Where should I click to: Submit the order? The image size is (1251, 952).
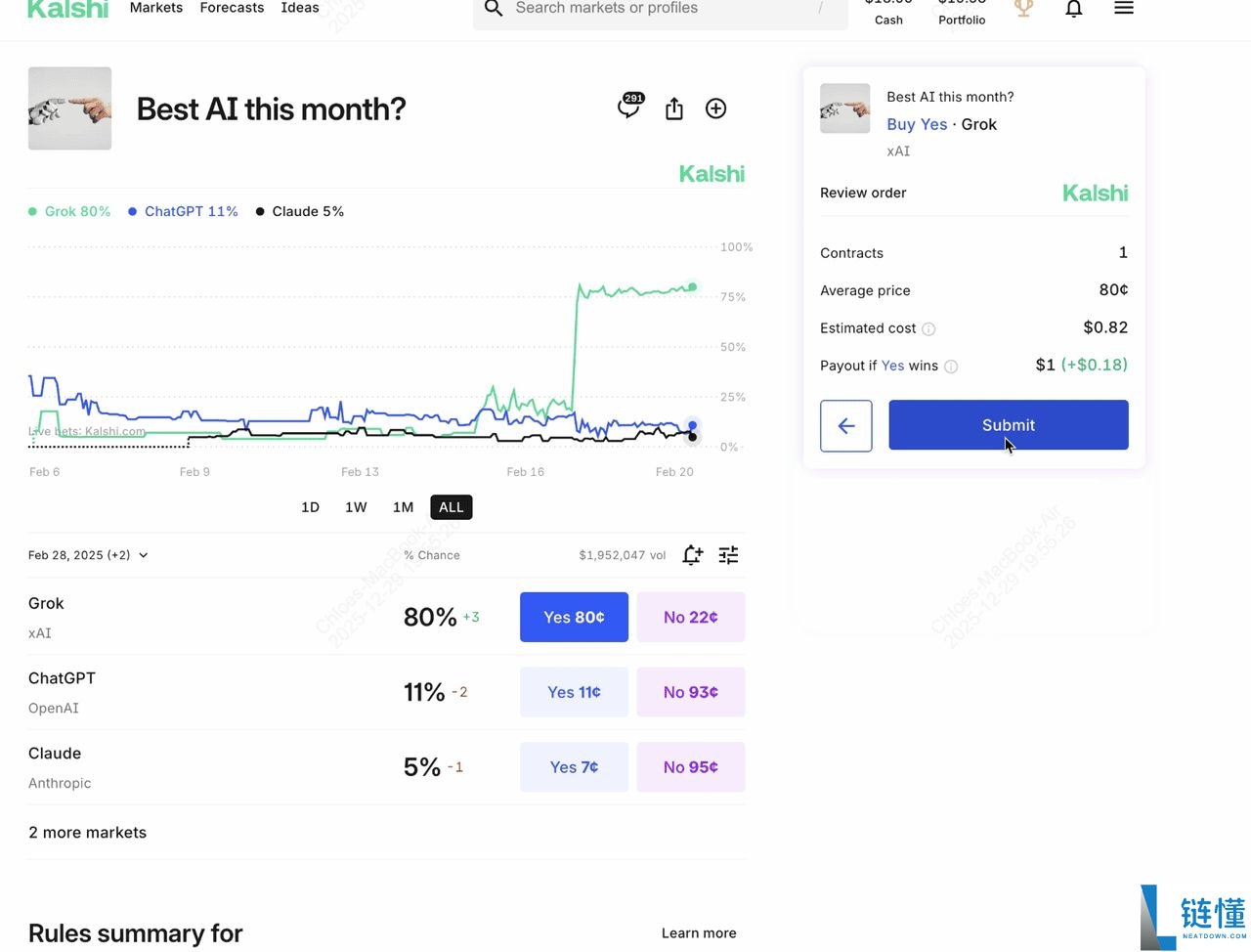pos(1009,425)
